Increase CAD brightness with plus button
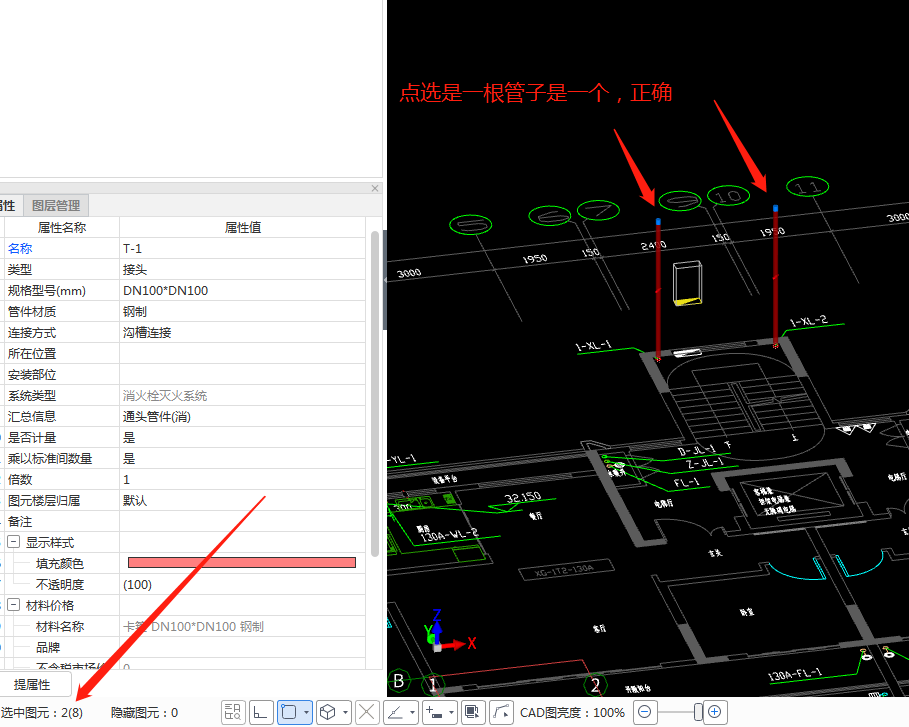 point(715,711)
